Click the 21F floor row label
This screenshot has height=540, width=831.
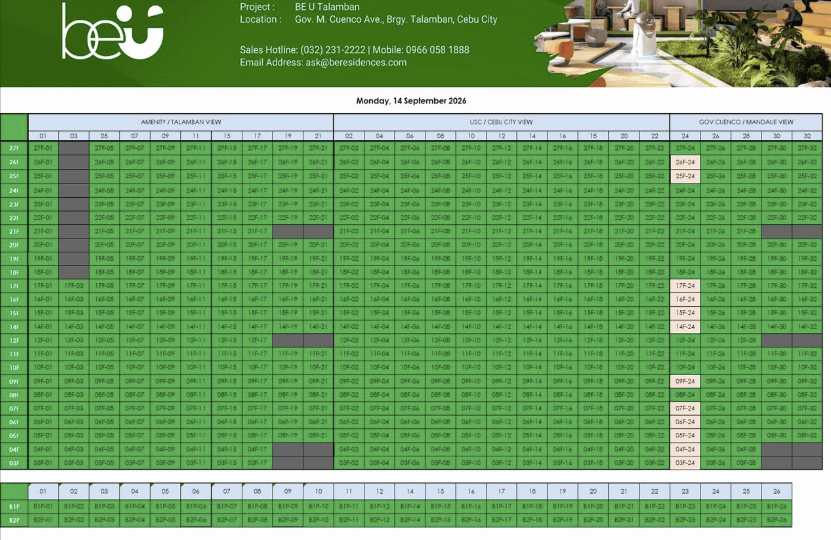pos(14,231)
